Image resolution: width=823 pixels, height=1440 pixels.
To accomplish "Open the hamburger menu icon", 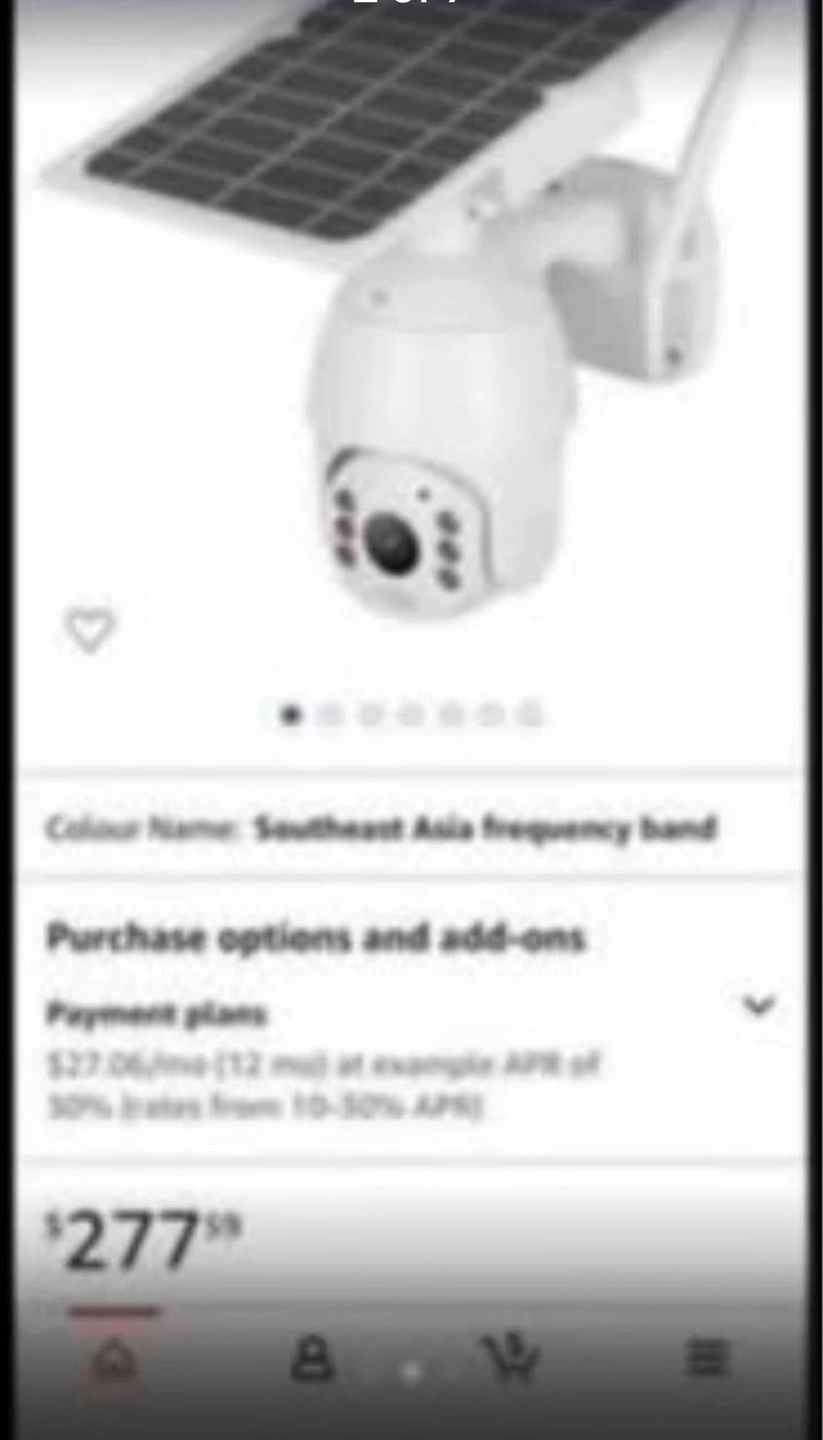I will (x=707, y=1358).
